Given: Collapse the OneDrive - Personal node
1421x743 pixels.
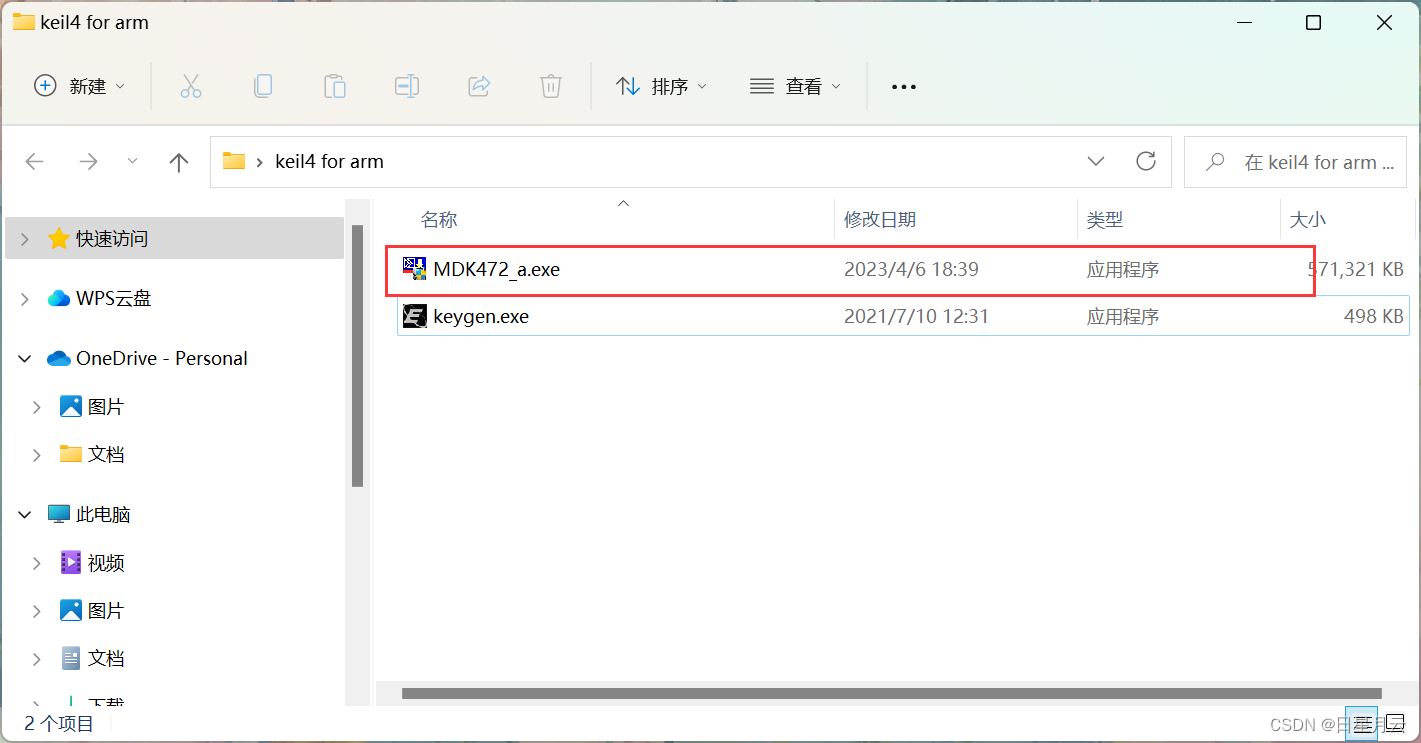Looking at the screenshot, I should point(25,358).
